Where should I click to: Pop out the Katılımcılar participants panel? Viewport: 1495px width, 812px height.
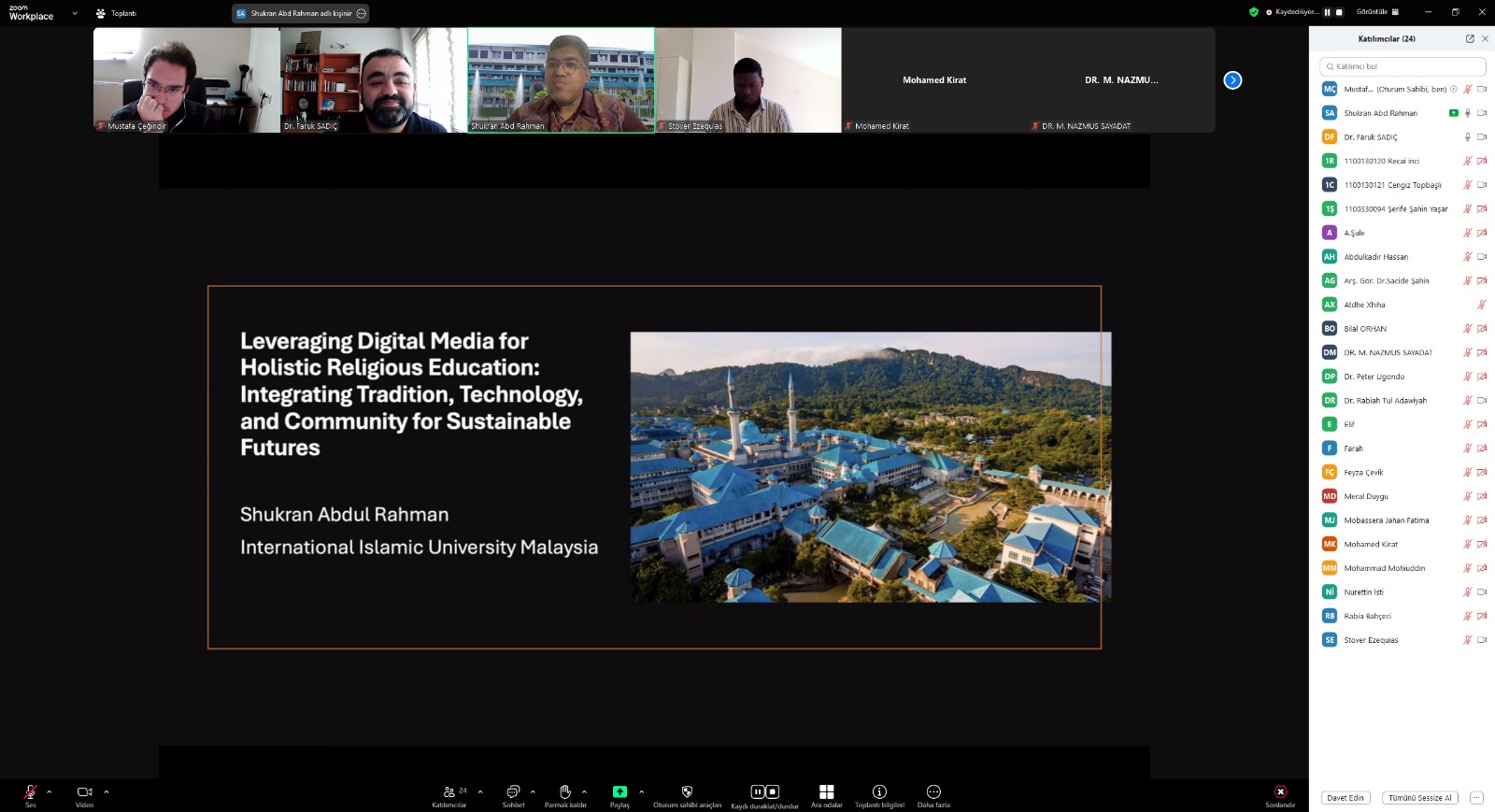click(1470, 38)
